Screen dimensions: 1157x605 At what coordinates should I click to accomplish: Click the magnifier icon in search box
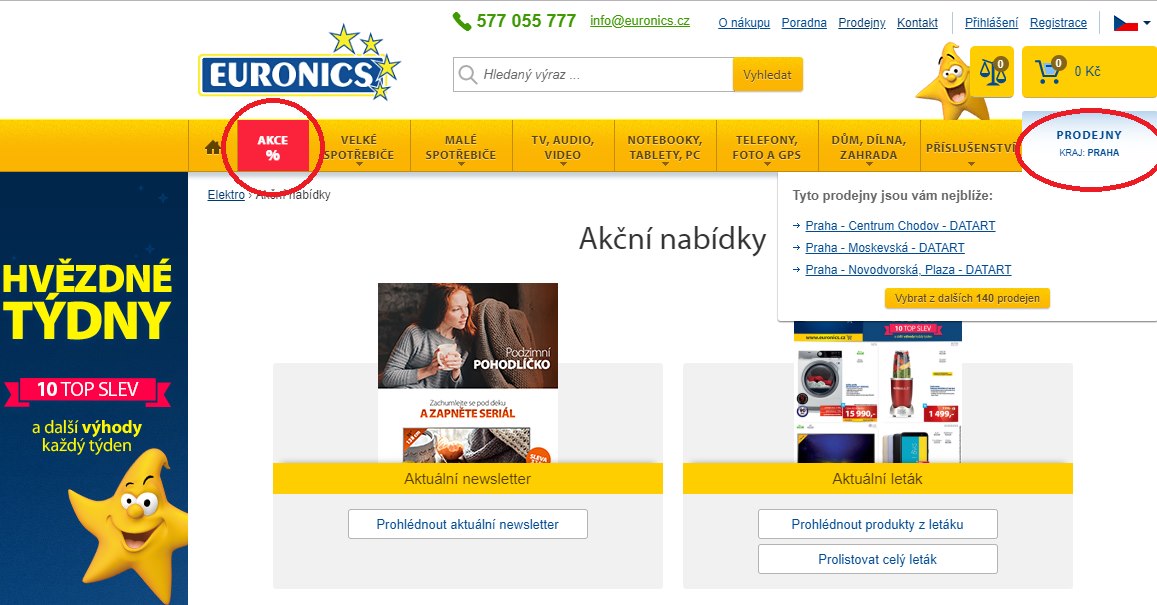click(x=468, y=75)
